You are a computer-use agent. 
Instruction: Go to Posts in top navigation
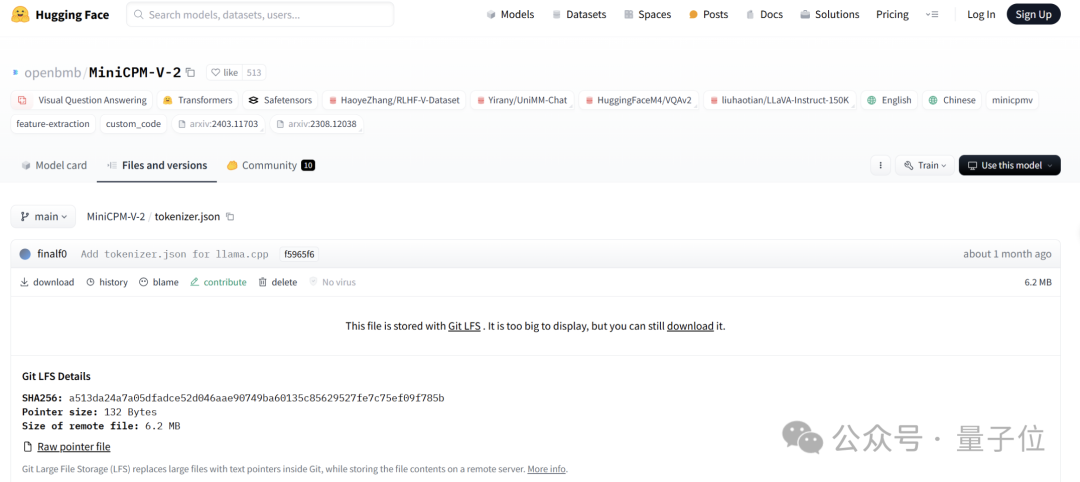pyautogui.click(x=708, y=14)
